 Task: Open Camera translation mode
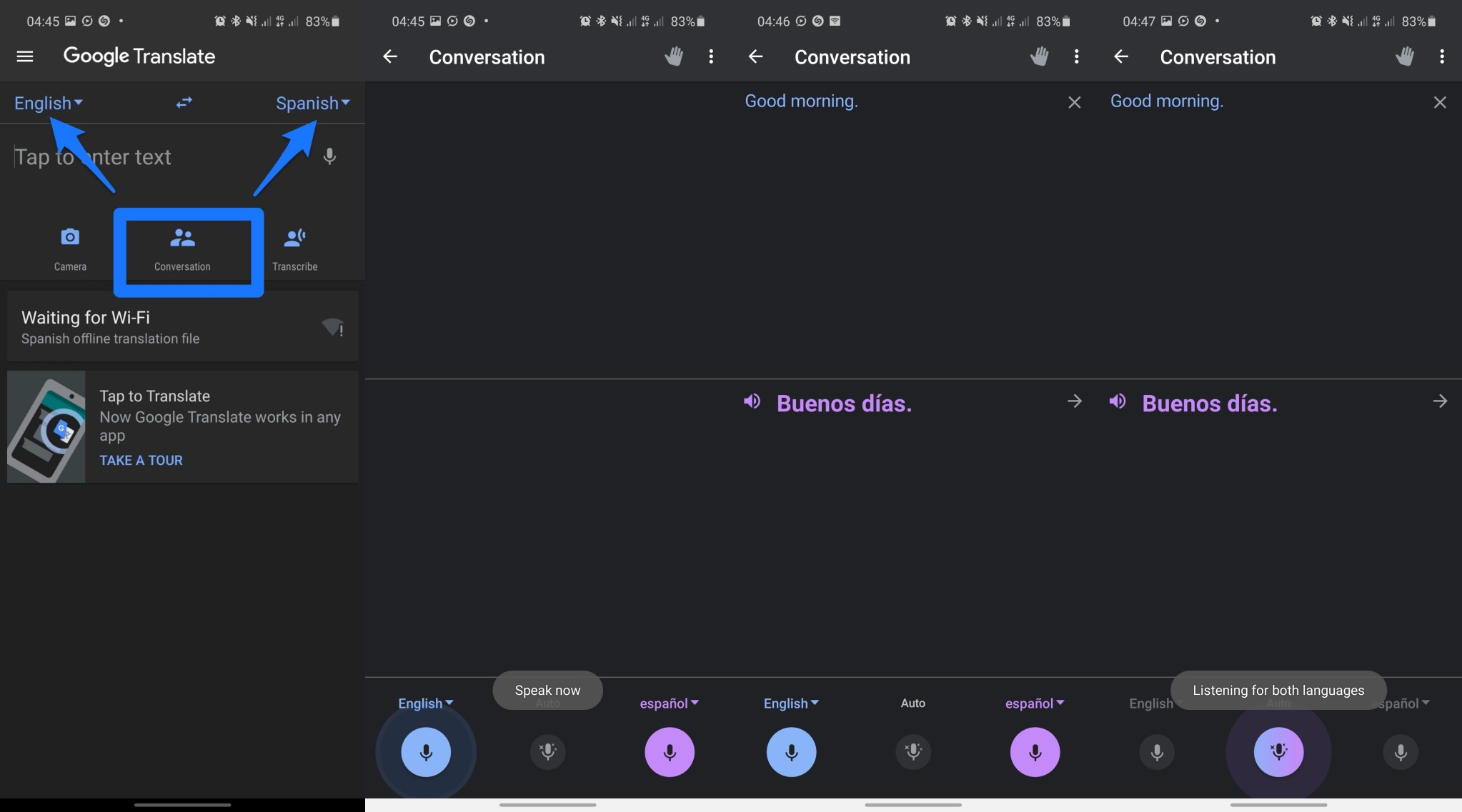(x=70, y=249)
